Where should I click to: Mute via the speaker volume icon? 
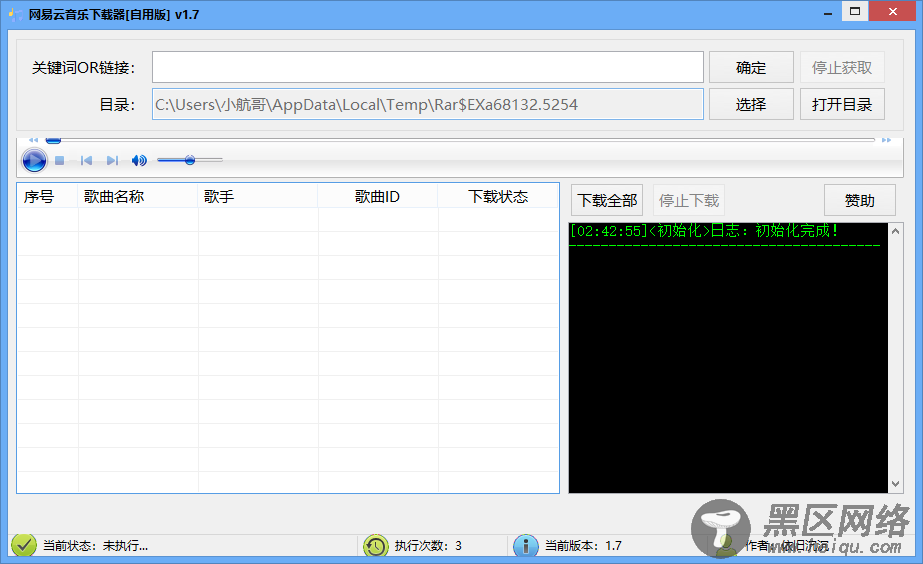click(x=139, y=160)
